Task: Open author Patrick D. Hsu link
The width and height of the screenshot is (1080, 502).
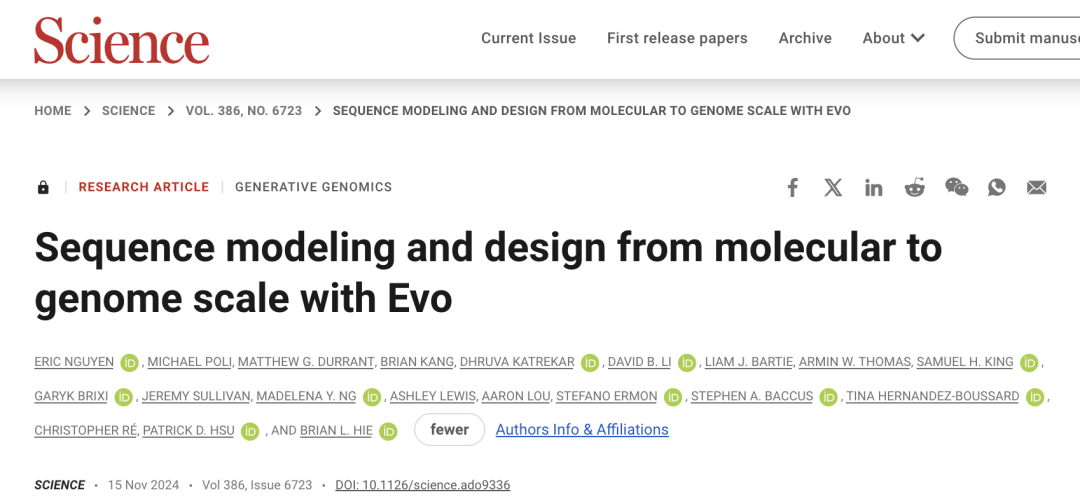Action: coord(189,430)
